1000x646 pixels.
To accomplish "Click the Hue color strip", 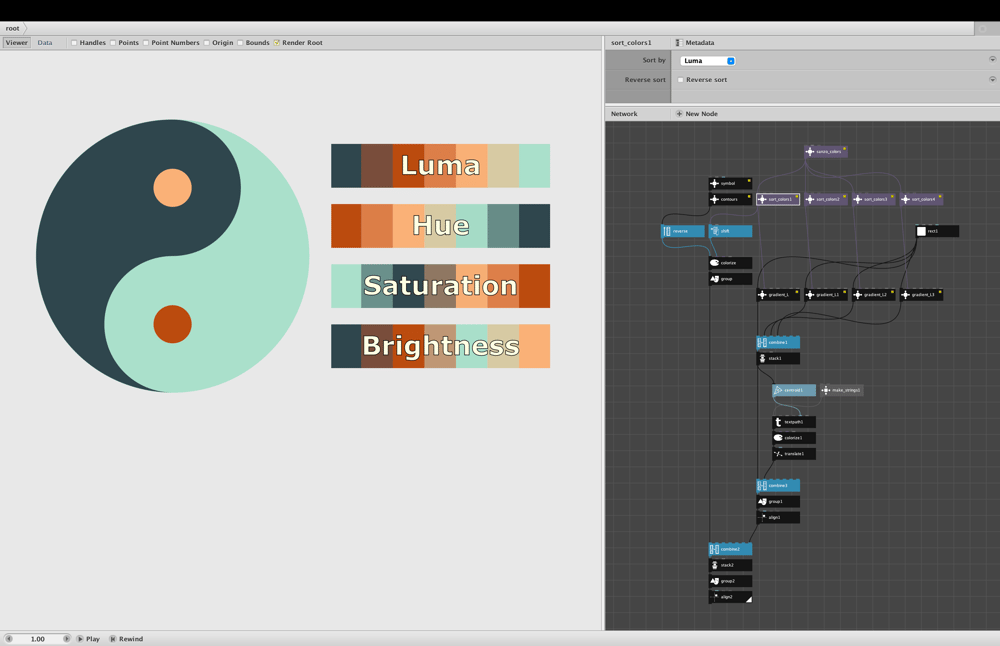I will tap(440, 226).
